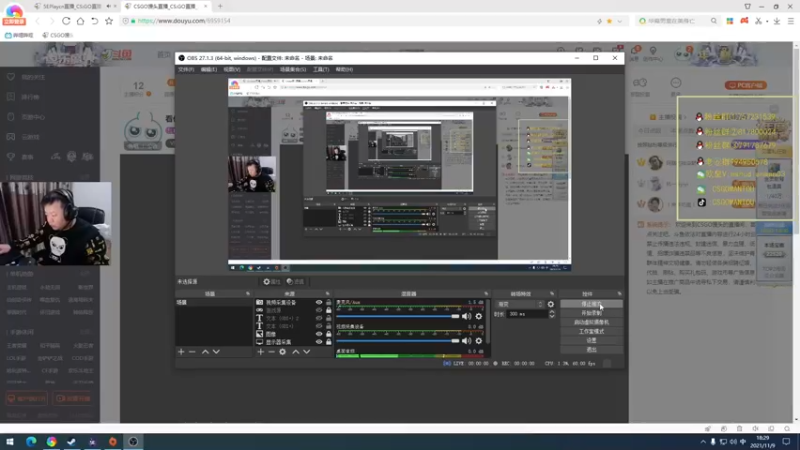Image resolution: width=800 pixels, height=450 pixels.
Task: Increase transition duration using the stepper arrow
Action: (552, 312)
